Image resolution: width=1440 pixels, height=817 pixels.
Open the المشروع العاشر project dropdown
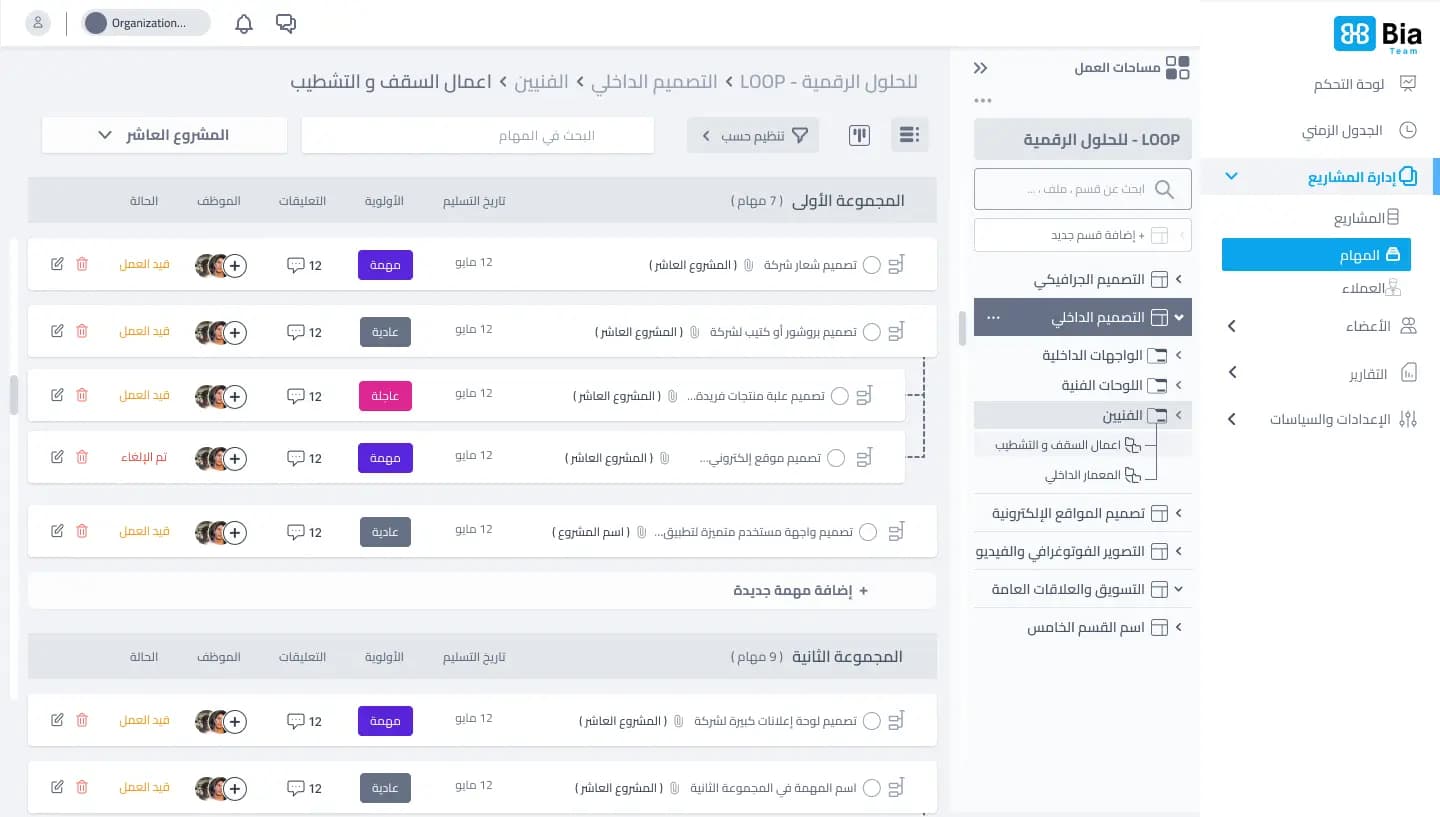[164, 134]
